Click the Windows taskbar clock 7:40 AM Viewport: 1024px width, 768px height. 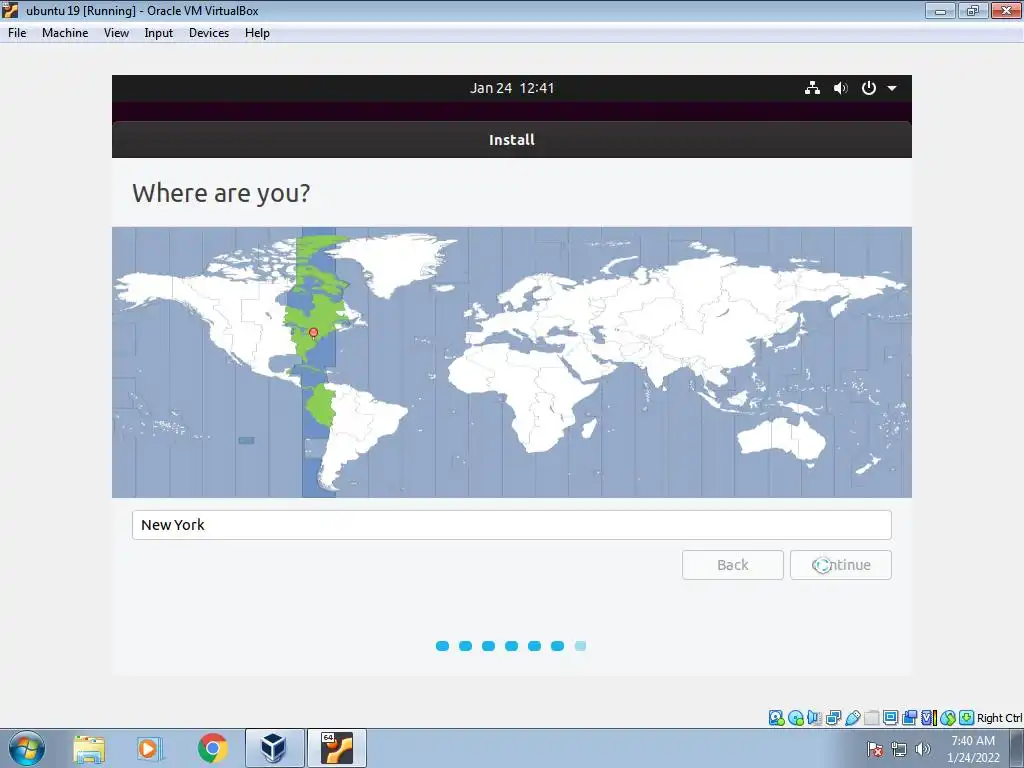point(973,749)
